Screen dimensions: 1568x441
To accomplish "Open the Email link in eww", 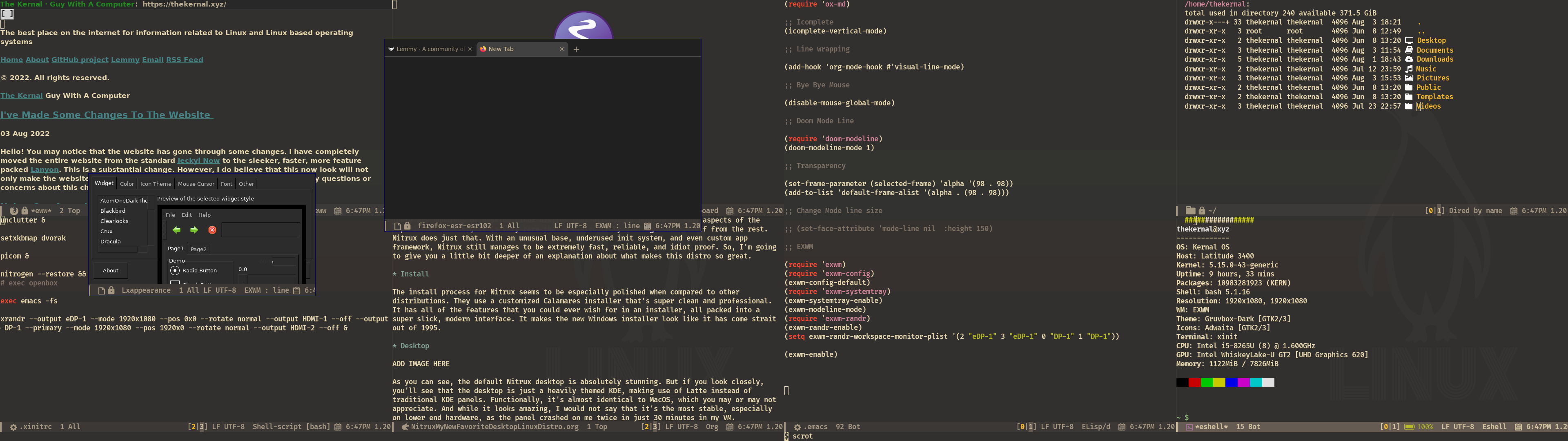I will [x=153, y=60].
